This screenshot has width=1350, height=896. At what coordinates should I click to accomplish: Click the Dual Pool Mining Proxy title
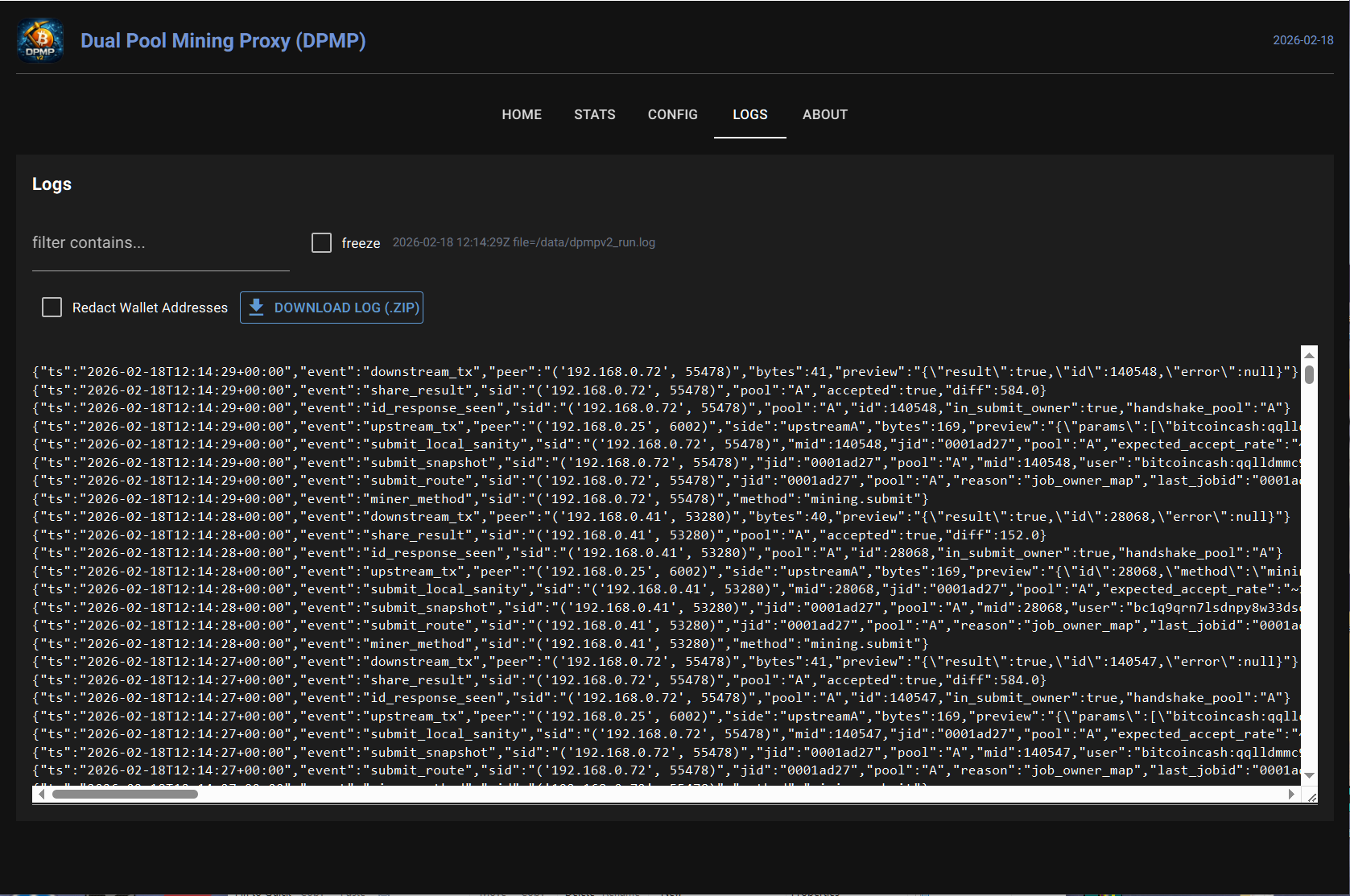click(223, 41)
